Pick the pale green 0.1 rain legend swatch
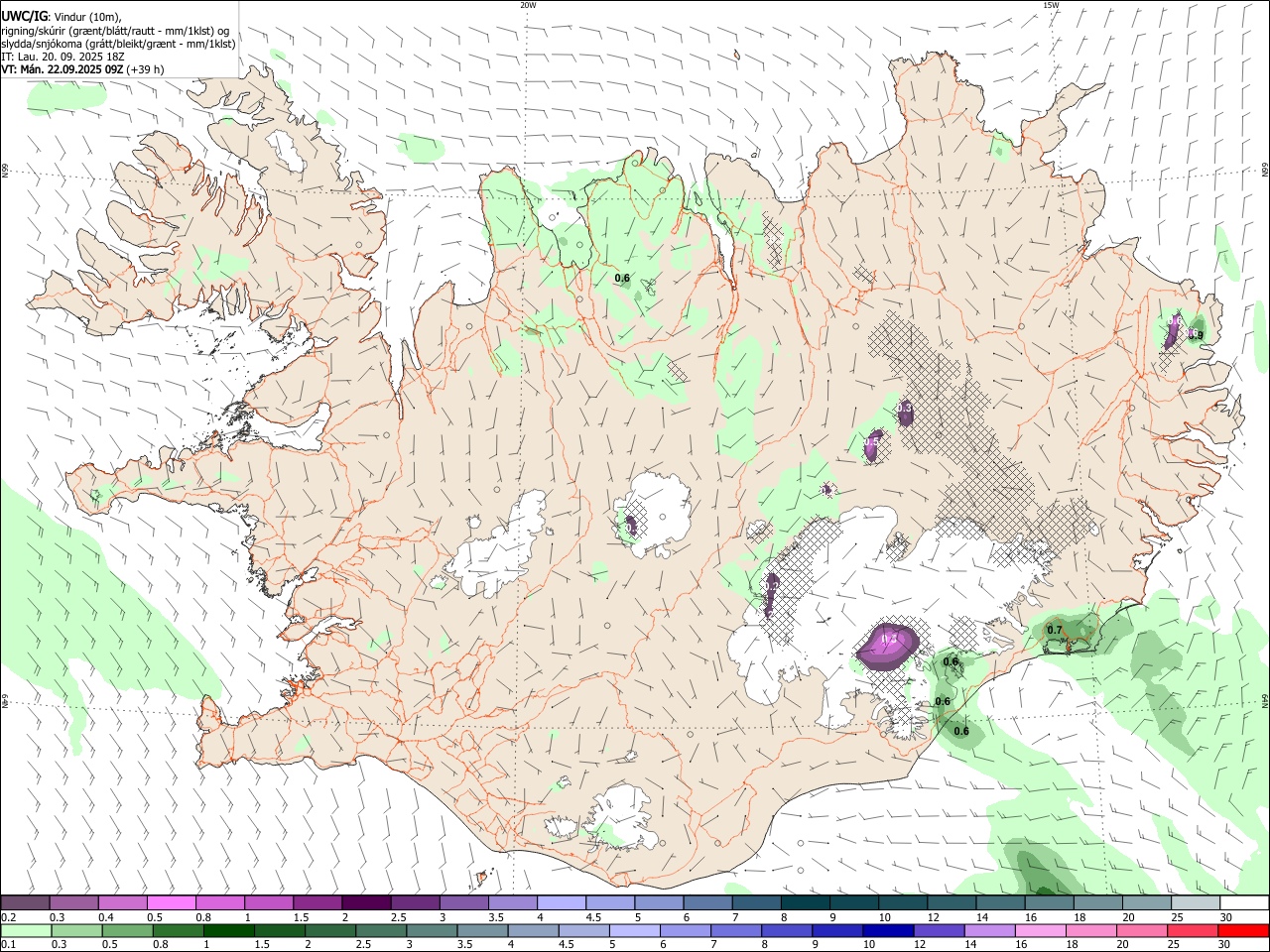 [x=25, y=930]
